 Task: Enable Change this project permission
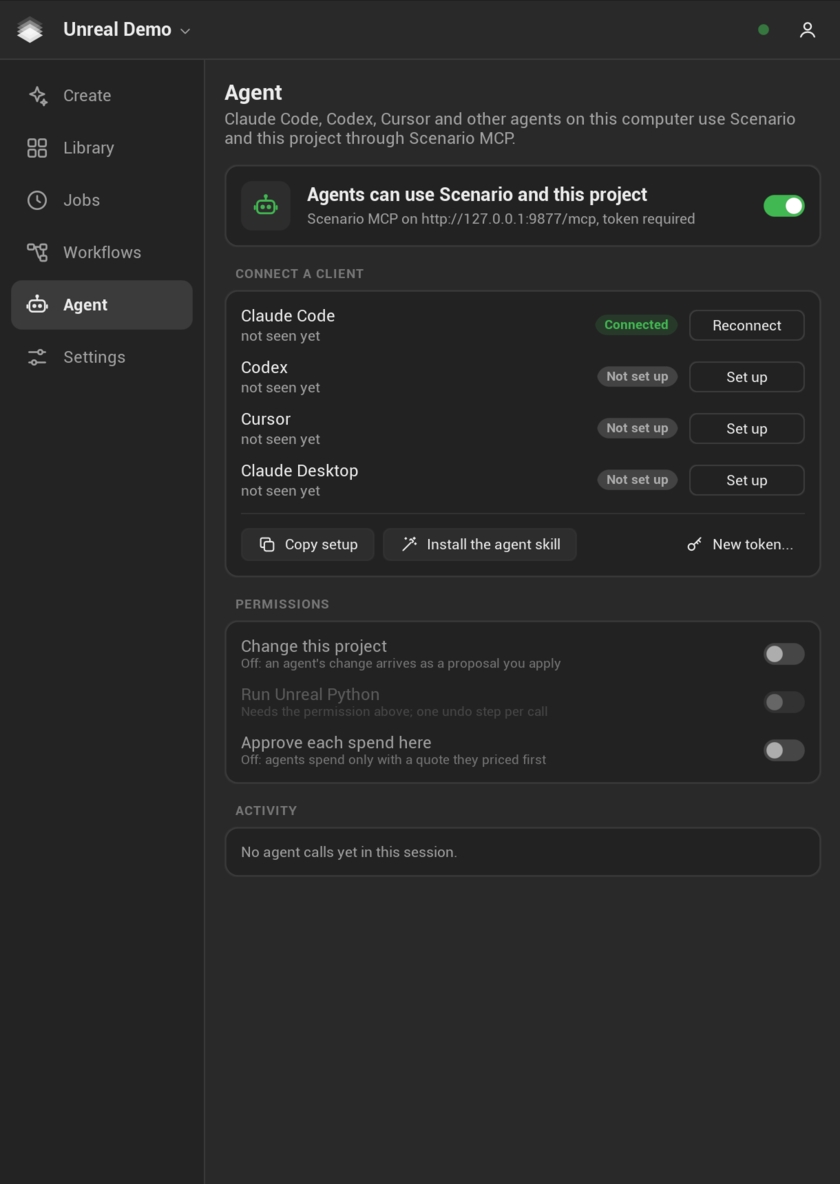tap(784, 654)
